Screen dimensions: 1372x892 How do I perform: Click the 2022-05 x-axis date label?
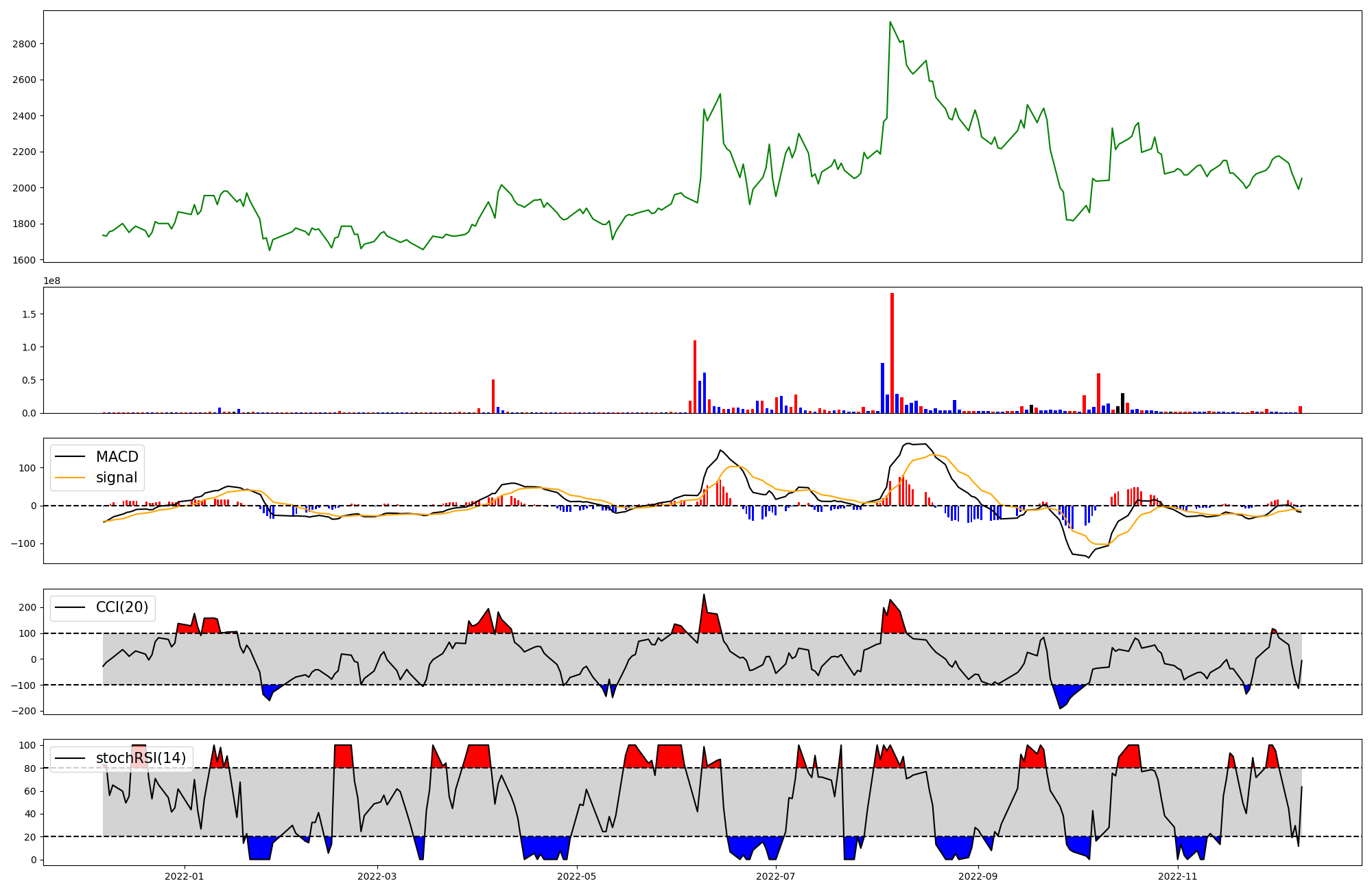pyautogui.click(x=576, y=876)
